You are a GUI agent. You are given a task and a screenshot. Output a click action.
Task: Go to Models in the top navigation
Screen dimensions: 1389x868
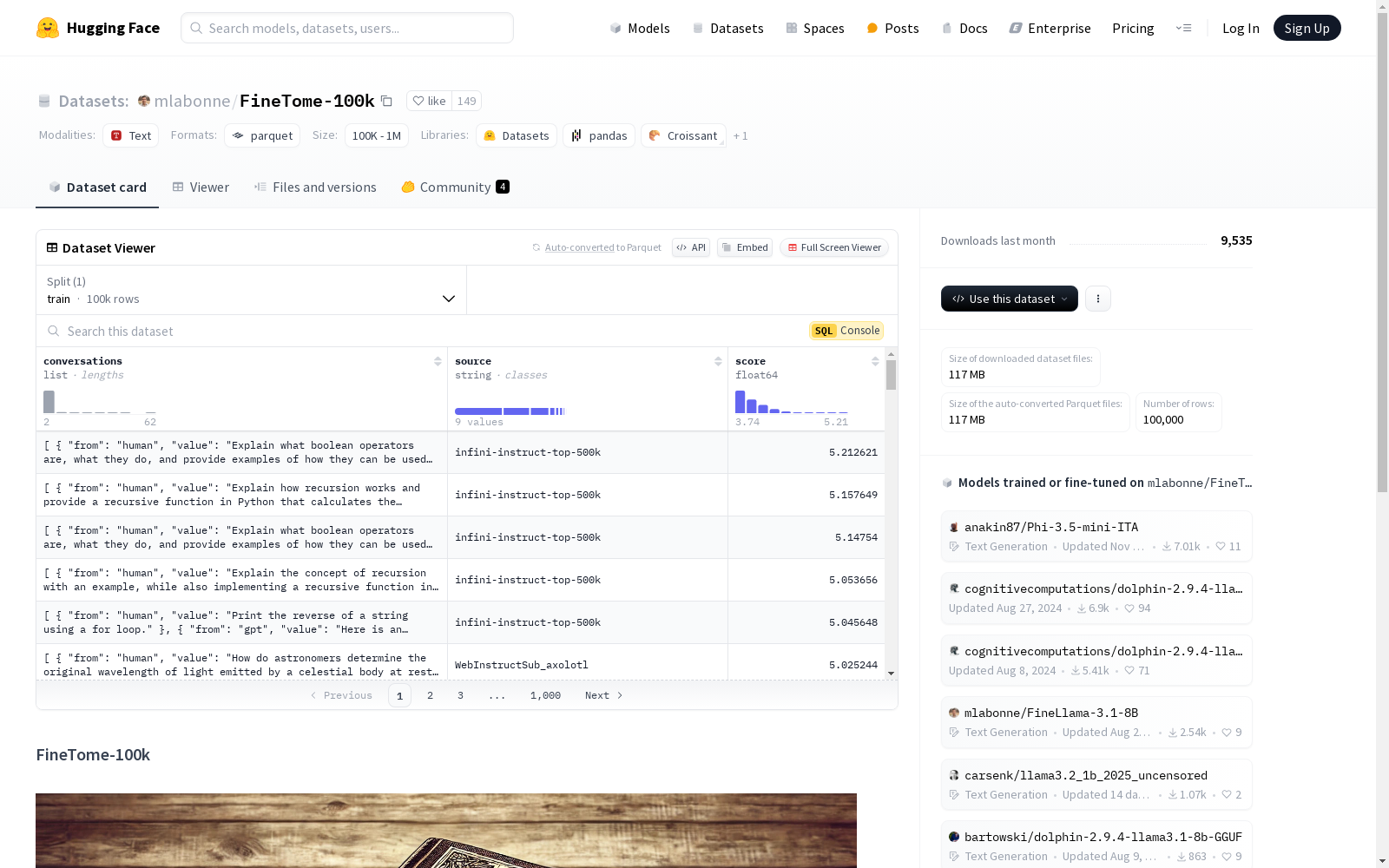coord(640,28)
